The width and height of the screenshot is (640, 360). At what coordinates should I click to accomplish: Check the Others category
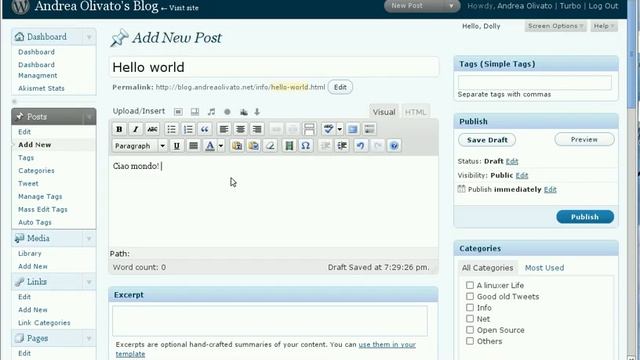point(470,341)
